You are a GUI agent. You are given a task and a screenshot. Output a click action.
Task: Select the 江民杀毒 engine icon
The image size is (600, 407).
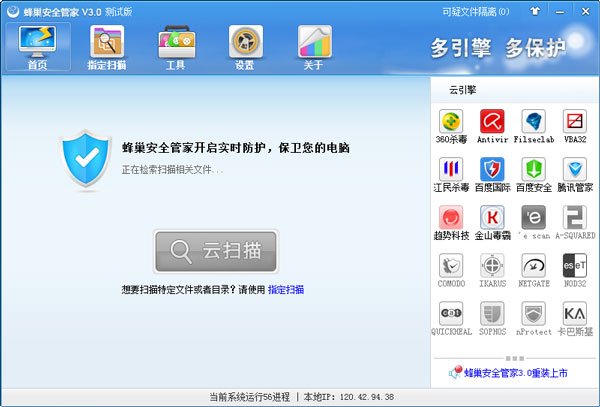[451, 169]
